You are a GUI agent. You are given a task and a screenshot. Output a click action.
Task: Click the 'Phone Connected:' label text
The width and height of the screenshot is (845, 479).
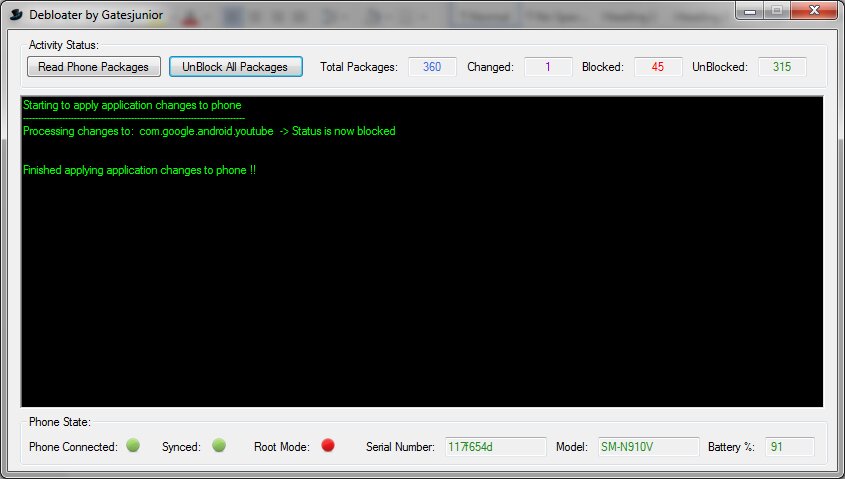73,447
